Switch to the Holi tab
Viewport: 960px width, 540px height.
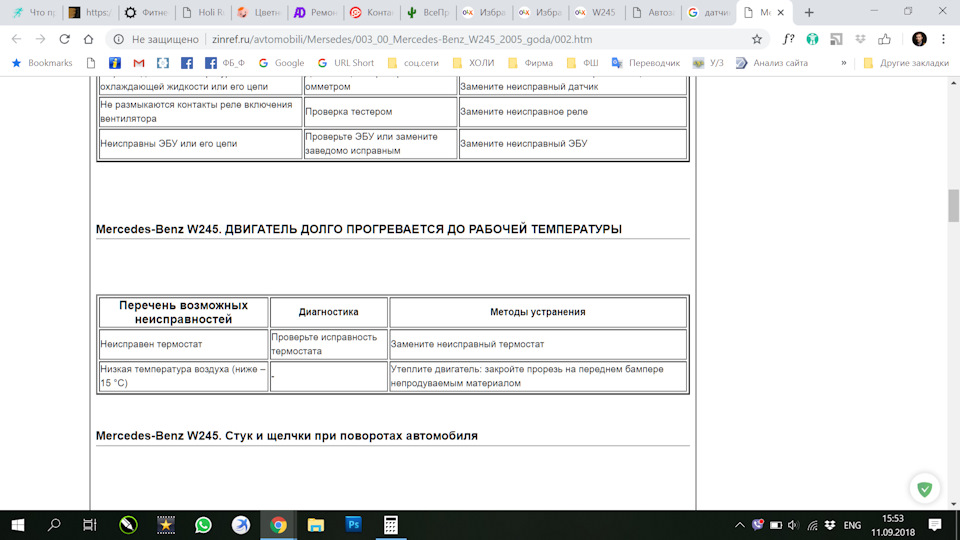point(203,12)
